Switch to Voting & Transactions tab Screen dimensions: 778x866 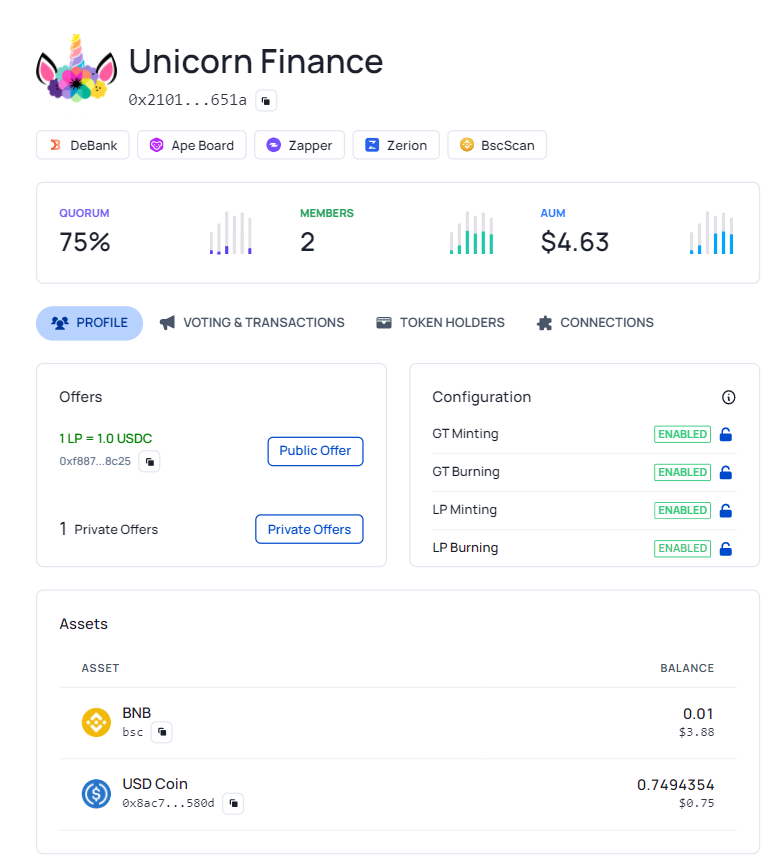(x=252, y=323)
